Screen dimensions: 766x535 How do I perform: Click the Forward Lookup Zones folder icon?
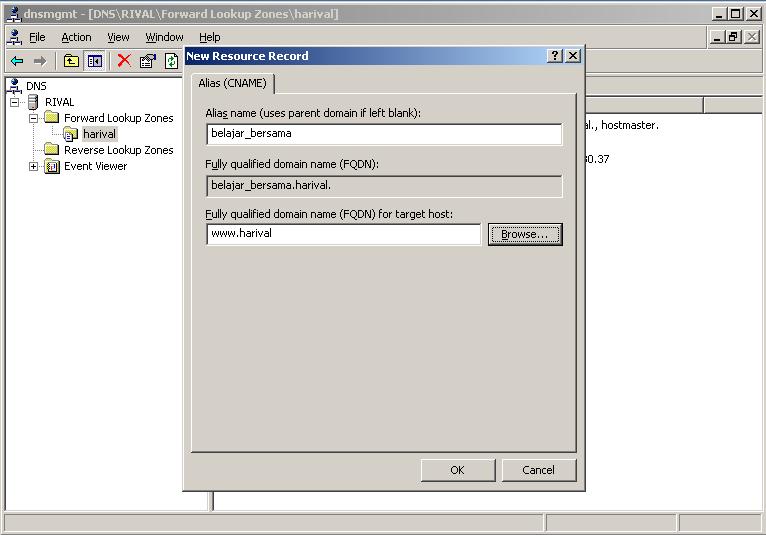pyautogui.click(x=51, y=117)
